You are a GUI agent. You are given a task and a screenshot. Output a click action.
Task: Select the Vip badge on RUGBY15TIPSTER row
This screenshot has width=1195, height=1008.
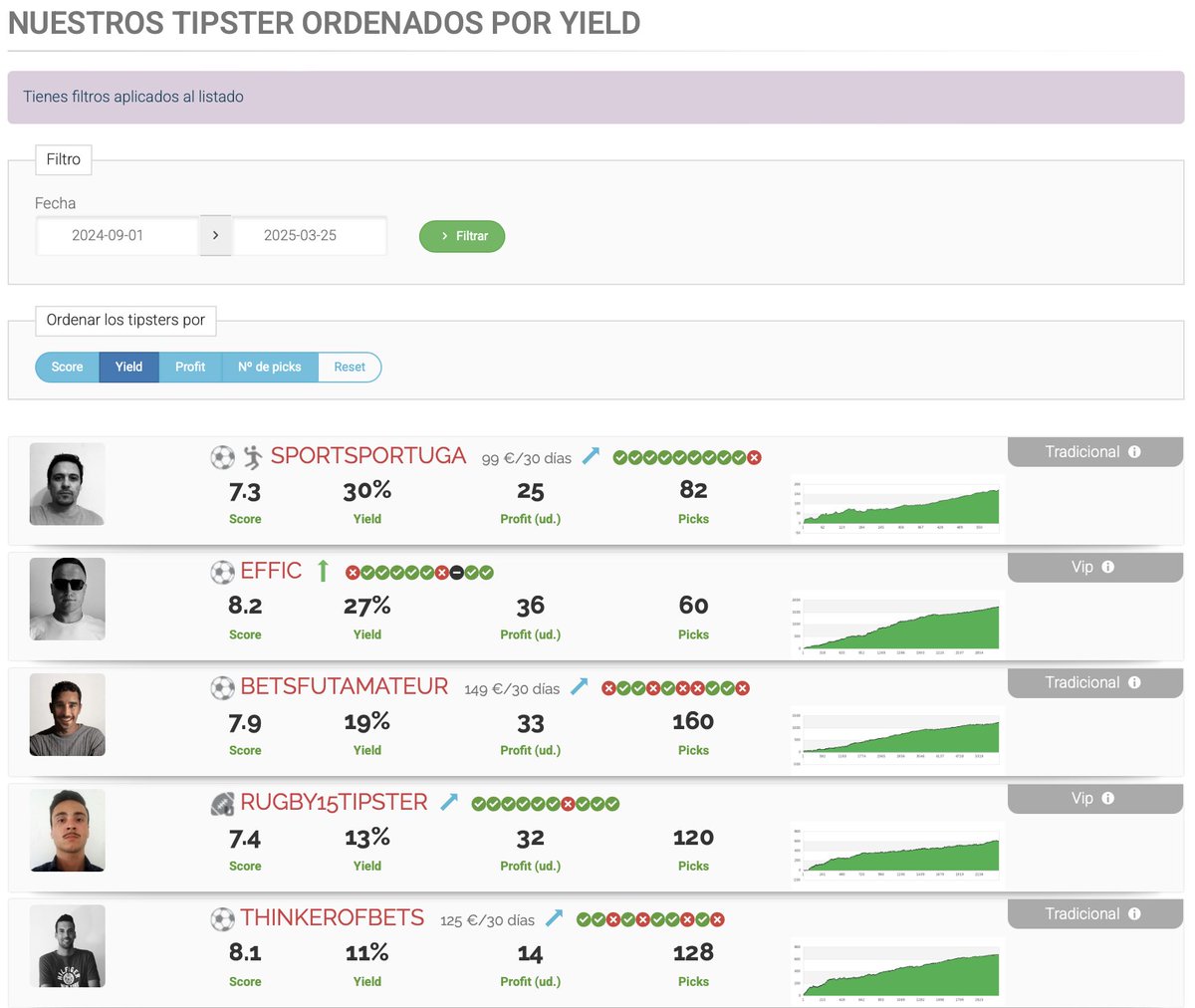click(1091, 798)
